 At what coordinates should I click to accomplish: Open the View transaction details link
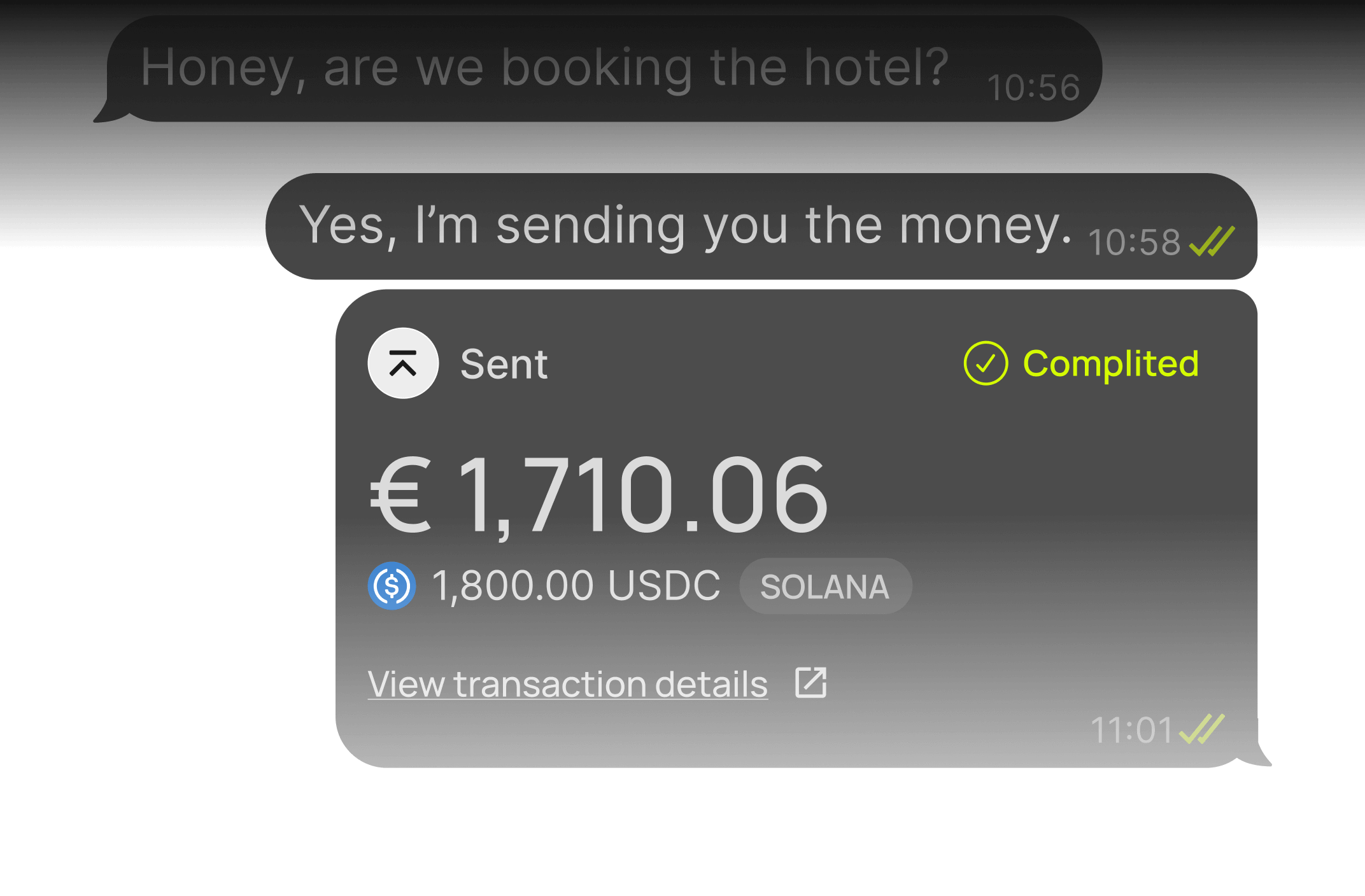tap(567, 684)
